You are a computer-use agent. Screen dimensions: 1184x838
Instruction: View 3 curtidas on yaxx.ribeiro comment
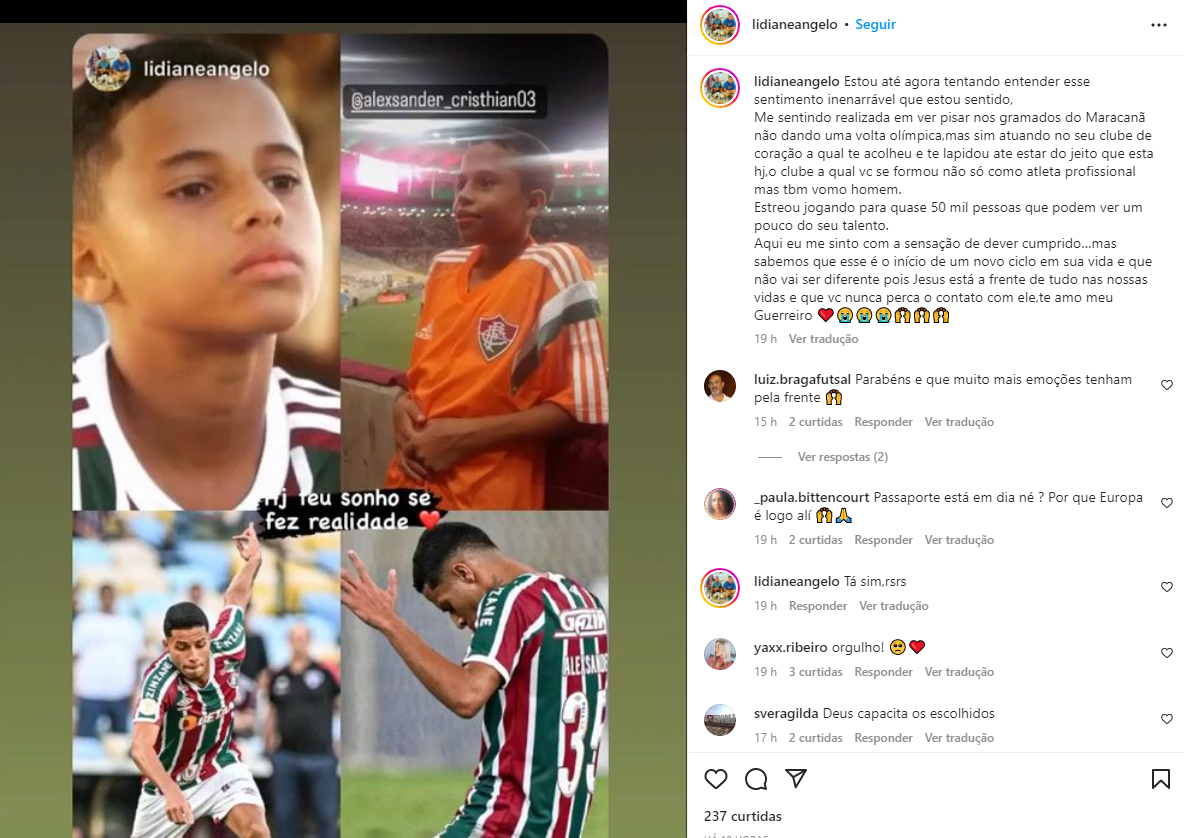pos(816,672)
